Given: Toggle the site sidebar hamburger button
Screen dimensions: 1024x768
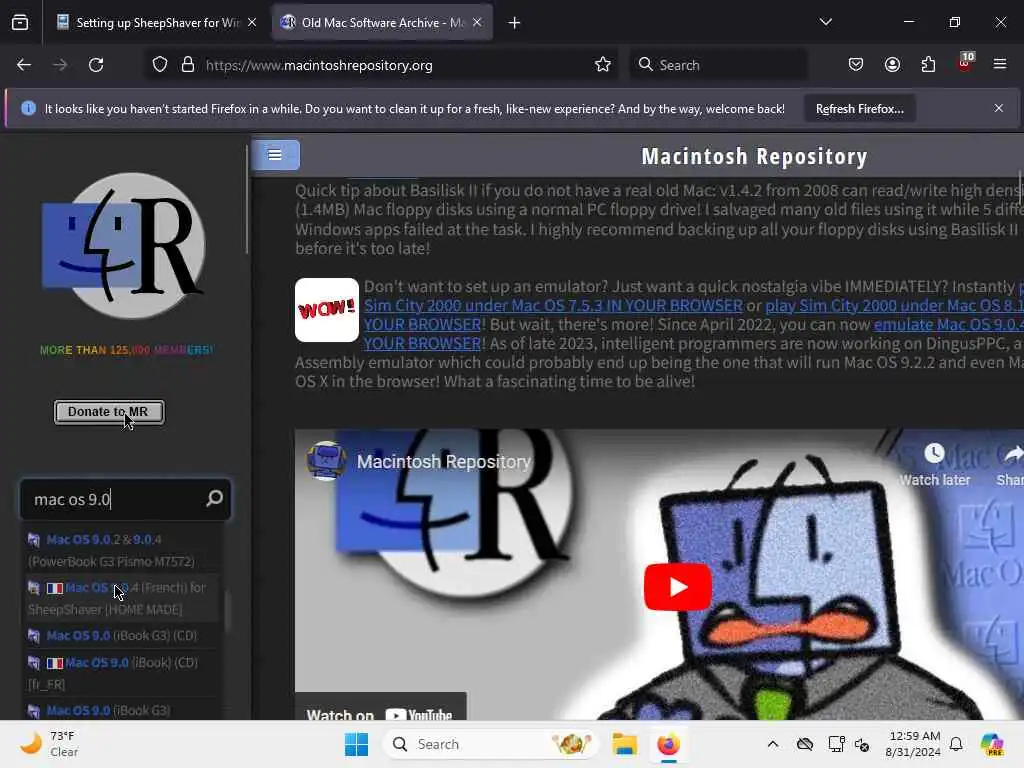Looking at the screenshot, I should 276,155.
